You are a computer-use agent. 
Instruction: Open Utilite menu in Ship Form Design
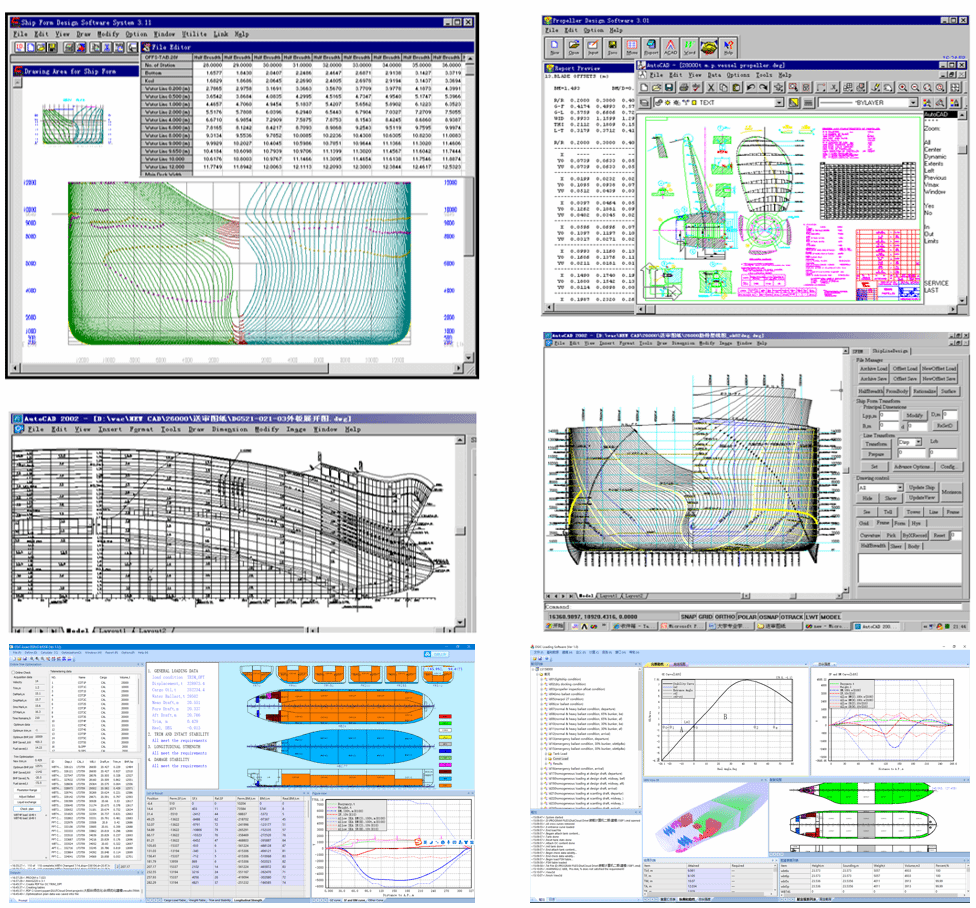pyautogui.click(x=195, y=33)
